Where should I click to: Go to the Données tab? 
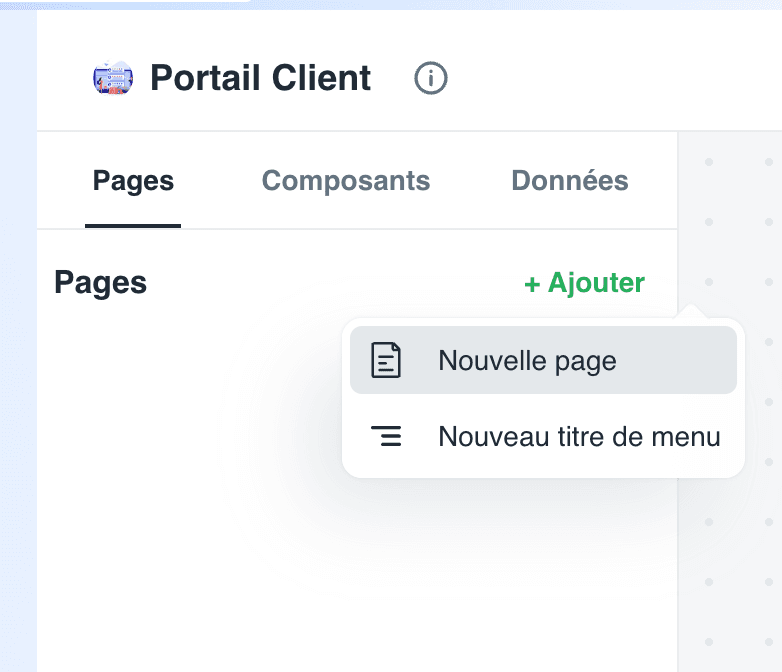pos(570,181)
